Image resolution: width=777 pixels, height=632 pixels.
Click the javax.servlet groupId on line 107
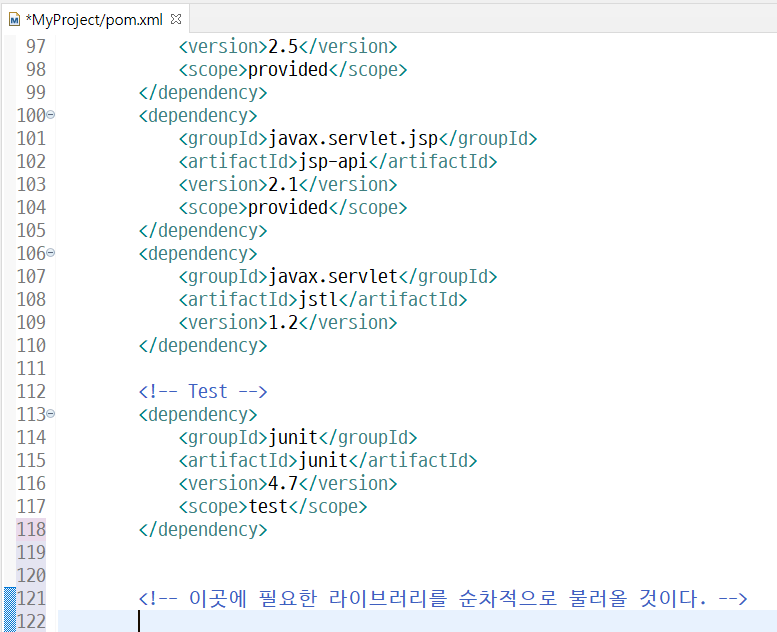(x=333, y=277)
